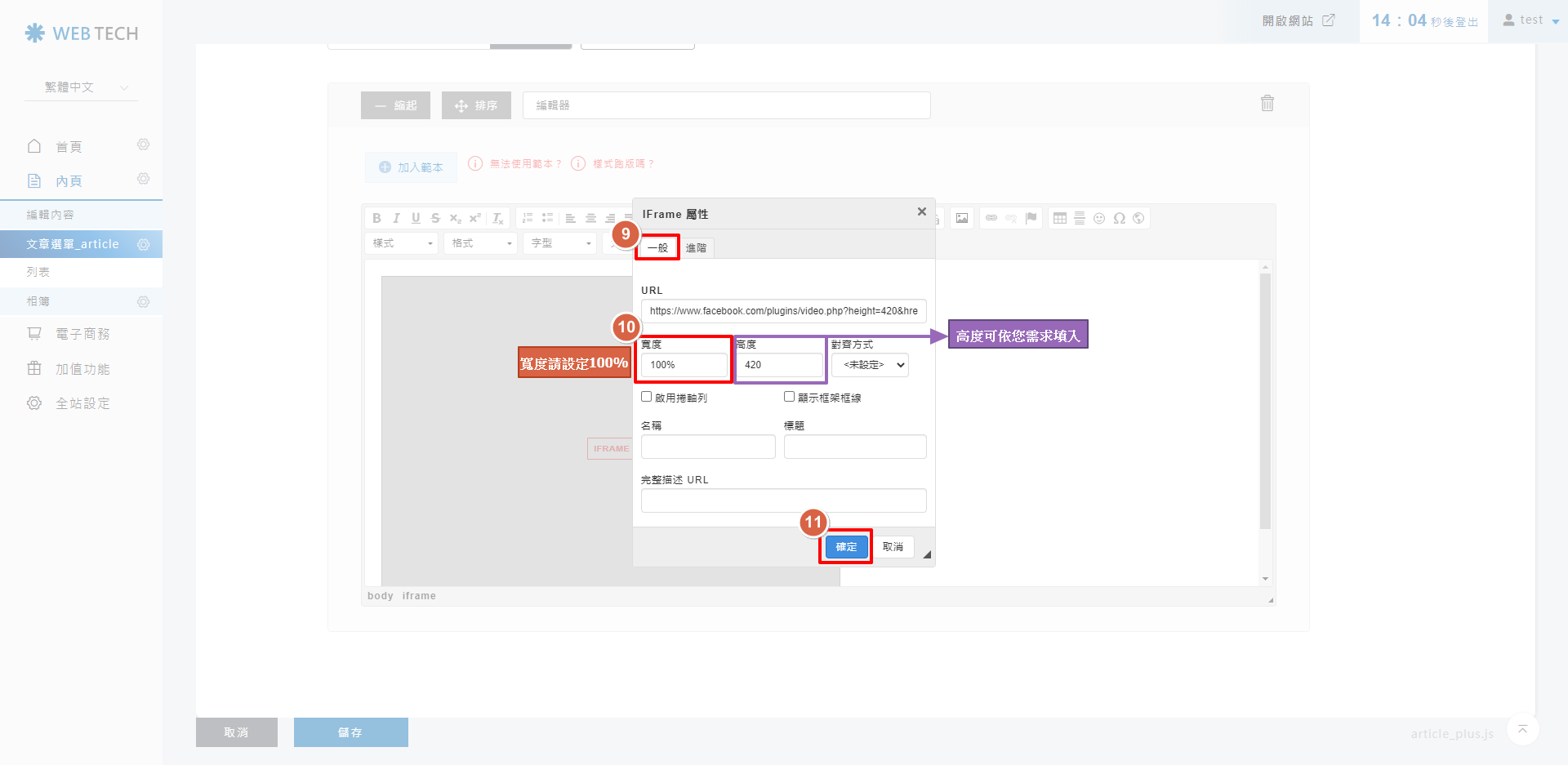1568x765 pixels.
Task: Click the iframe URL input field
Action: tap(783, 311)
